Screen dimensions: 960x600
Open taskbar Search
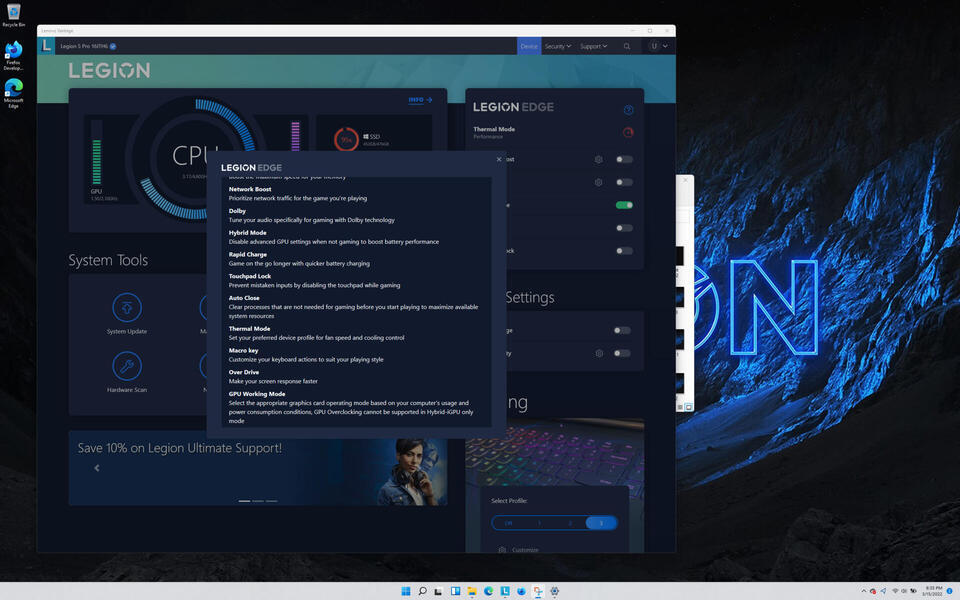click(422, 591)
